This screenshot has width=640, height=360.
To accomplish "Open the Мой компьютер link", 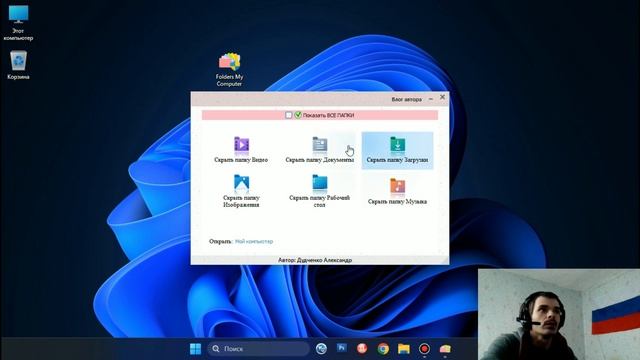I will coord(254,241).
